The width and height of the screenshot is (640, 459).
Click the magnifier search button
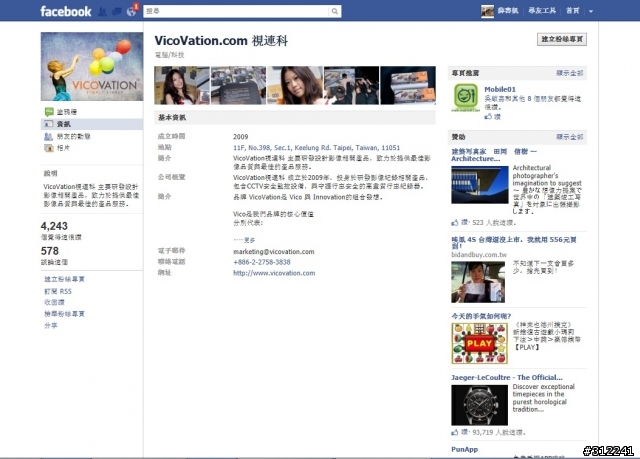335,11
